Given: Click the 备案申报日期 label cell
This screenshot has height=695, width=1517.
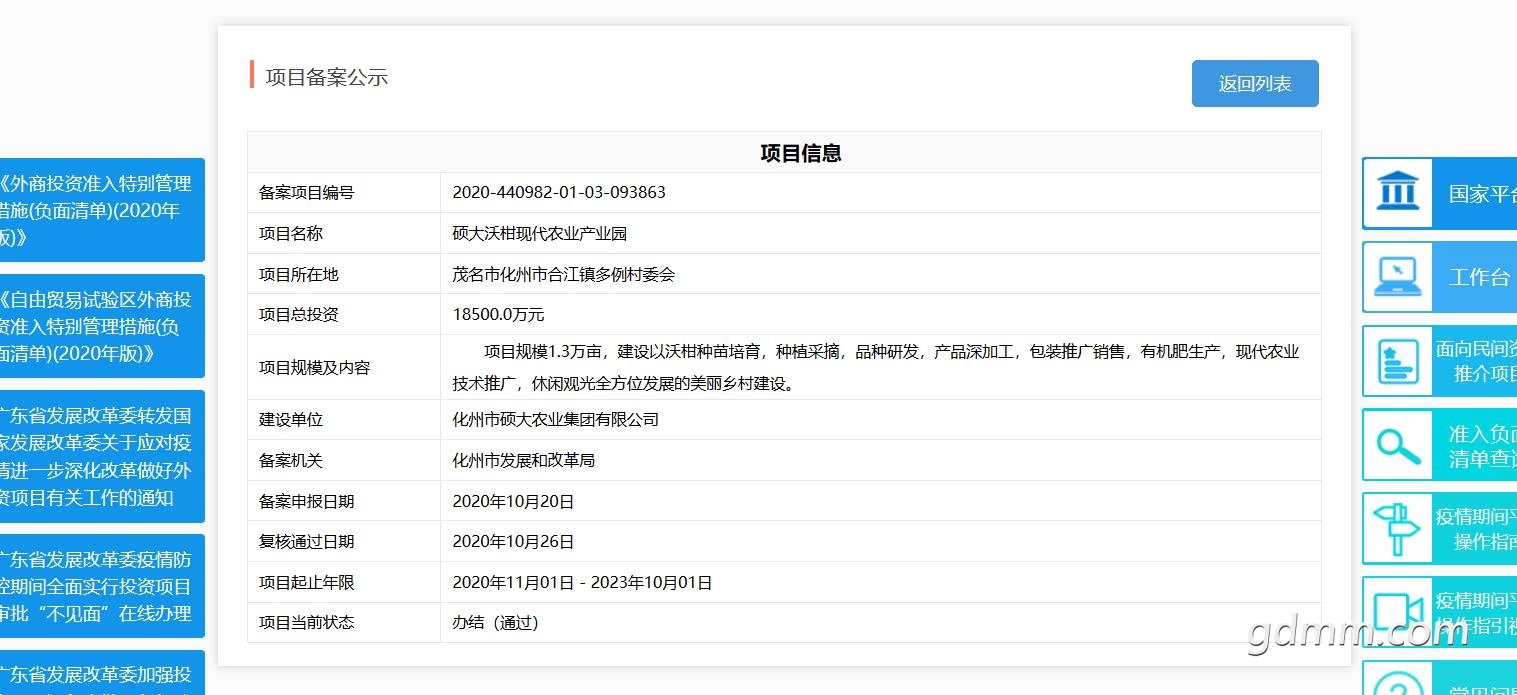Looking at the screenshot, I should pos(344,501).
